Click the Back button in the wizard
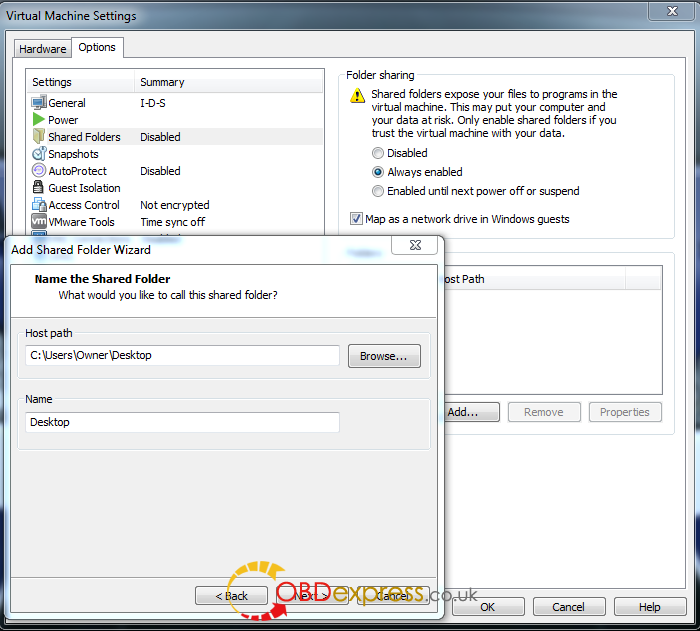Viewport: 700px width, 631px height. (231, 596)
